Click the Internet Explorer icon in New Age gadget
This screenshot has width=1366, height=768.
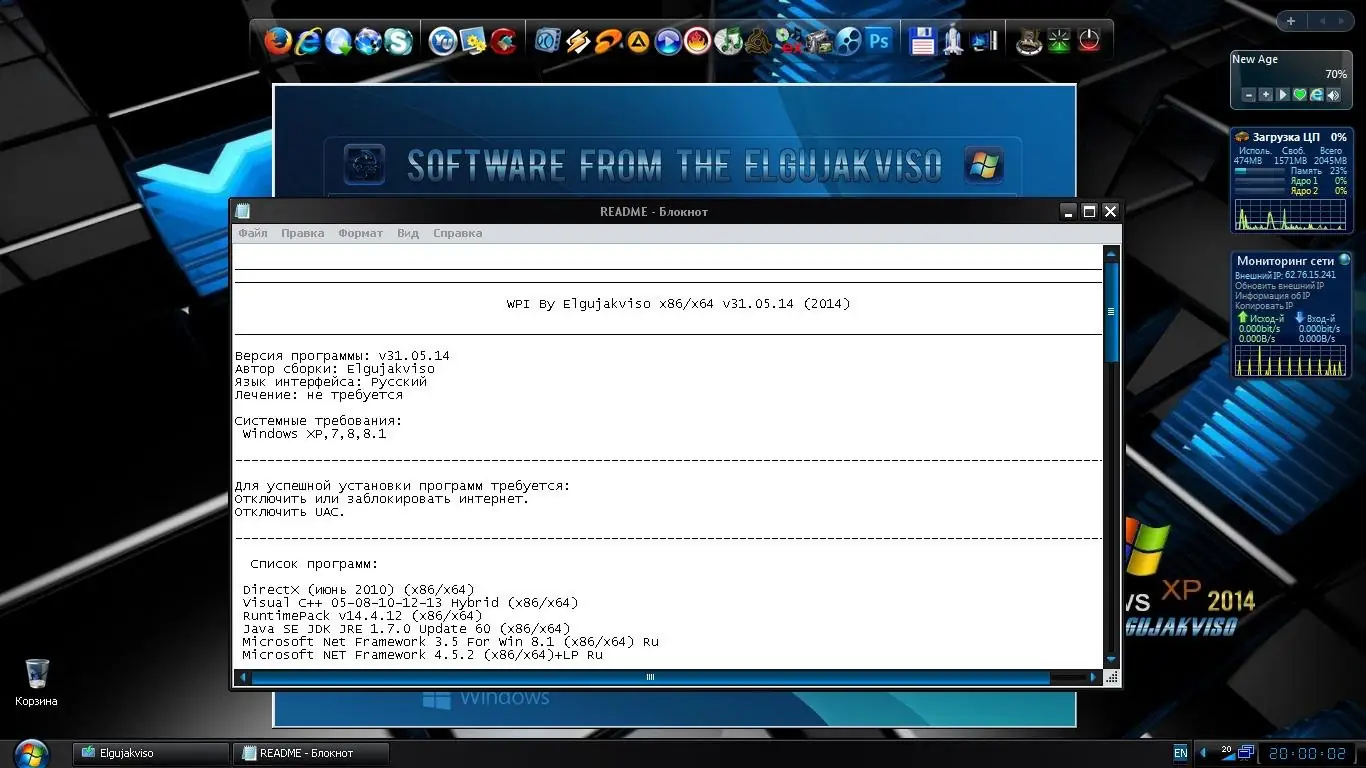(x=1317, y=95)
